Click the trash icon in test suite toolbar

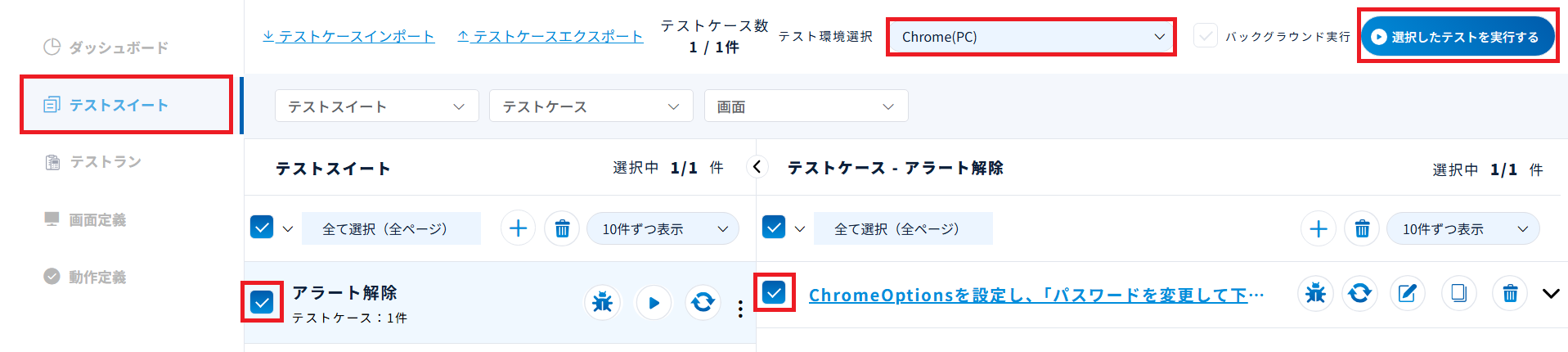pos(562,228)
